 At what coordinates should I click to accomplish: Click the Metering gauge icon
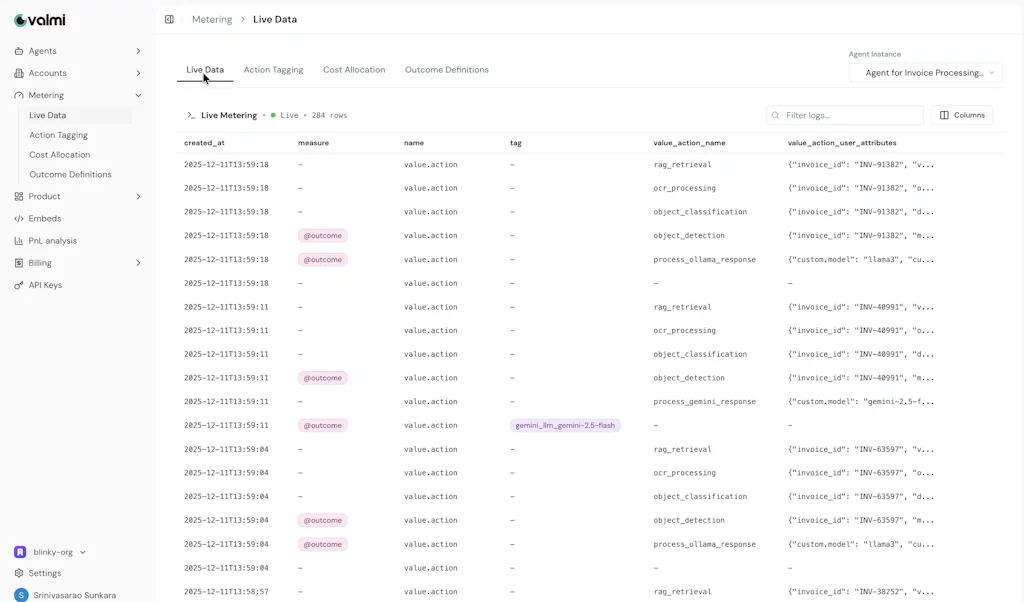click(x=19, y=94)
